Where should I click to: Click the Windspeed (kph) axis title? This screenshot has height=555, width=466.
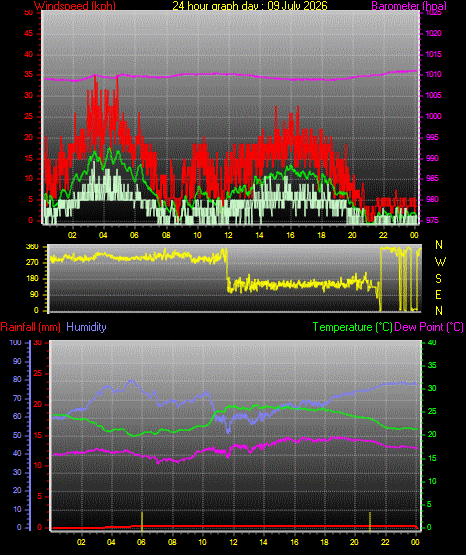coord(75,6)
